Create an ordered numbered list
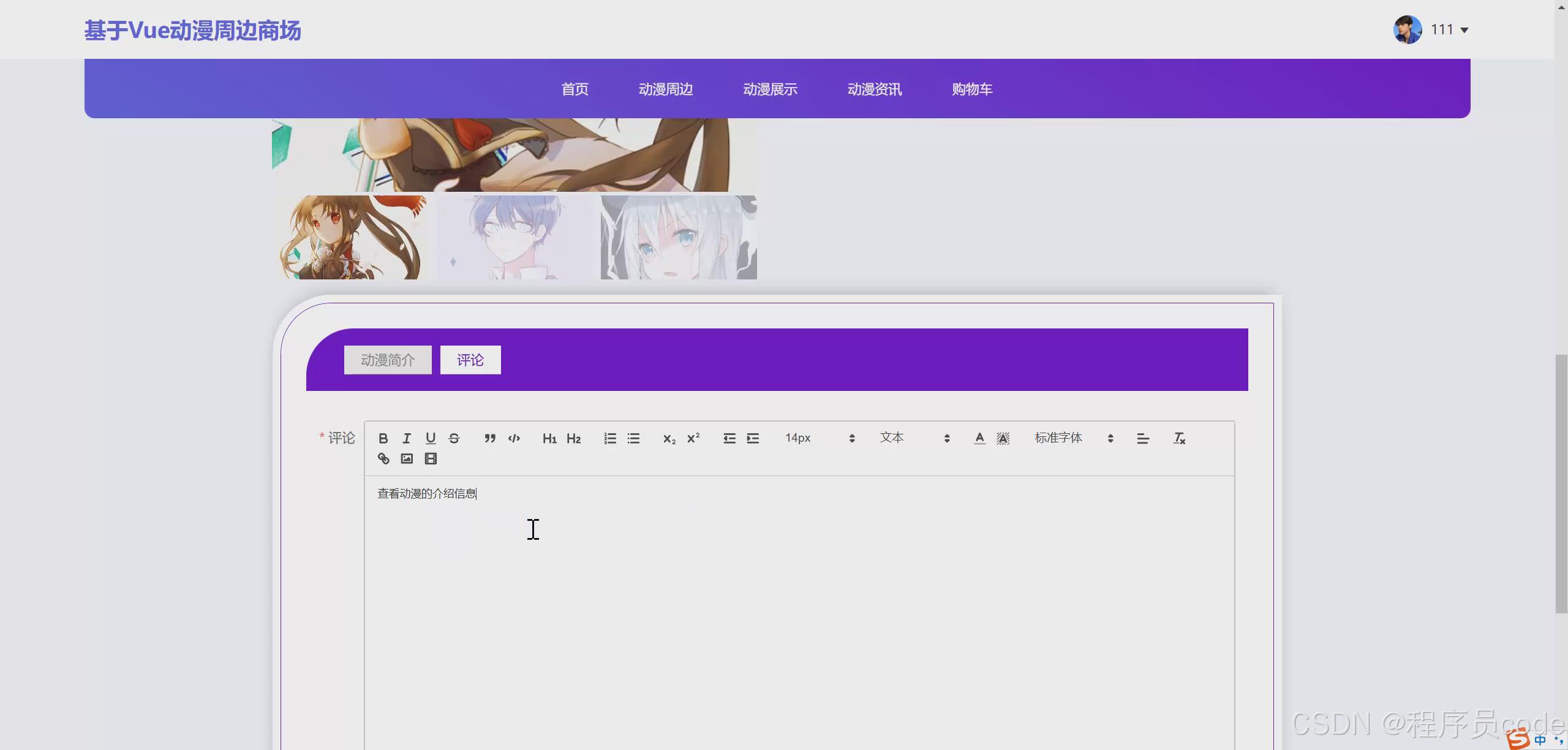The image size is (1568, 750). [x=609, y=438]
